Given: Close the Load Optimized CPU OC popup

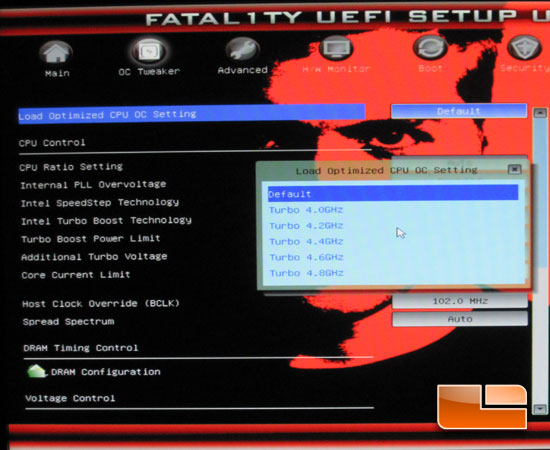Looking at the screenshot, I should pyautogui.click(x=514, y=169).
